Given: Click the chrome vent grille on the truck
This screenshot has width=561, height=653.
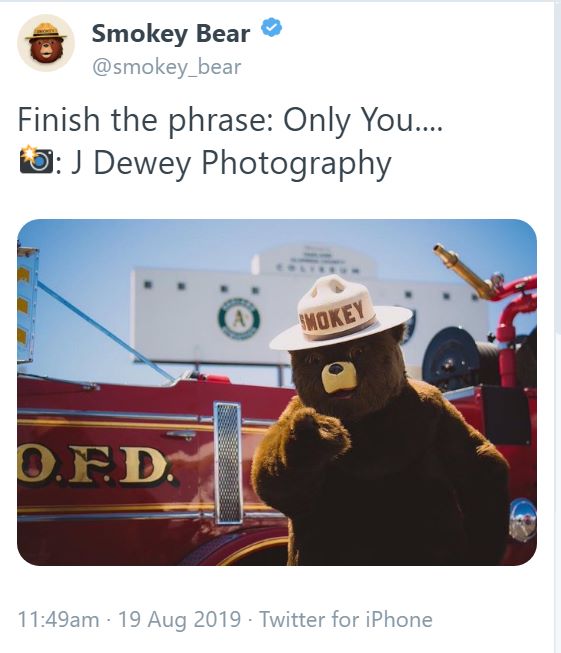Looking at the screenshot, I should coord(228,463).
